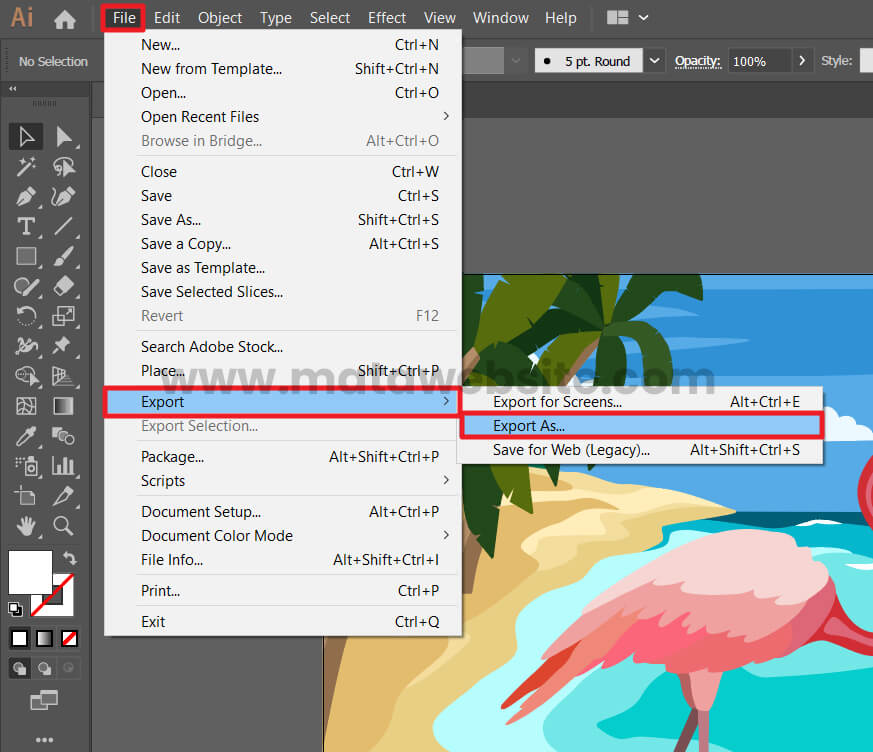Screen dimensions: 873x752
Task: Activate the Hand tool
Action: pos(26,525)
